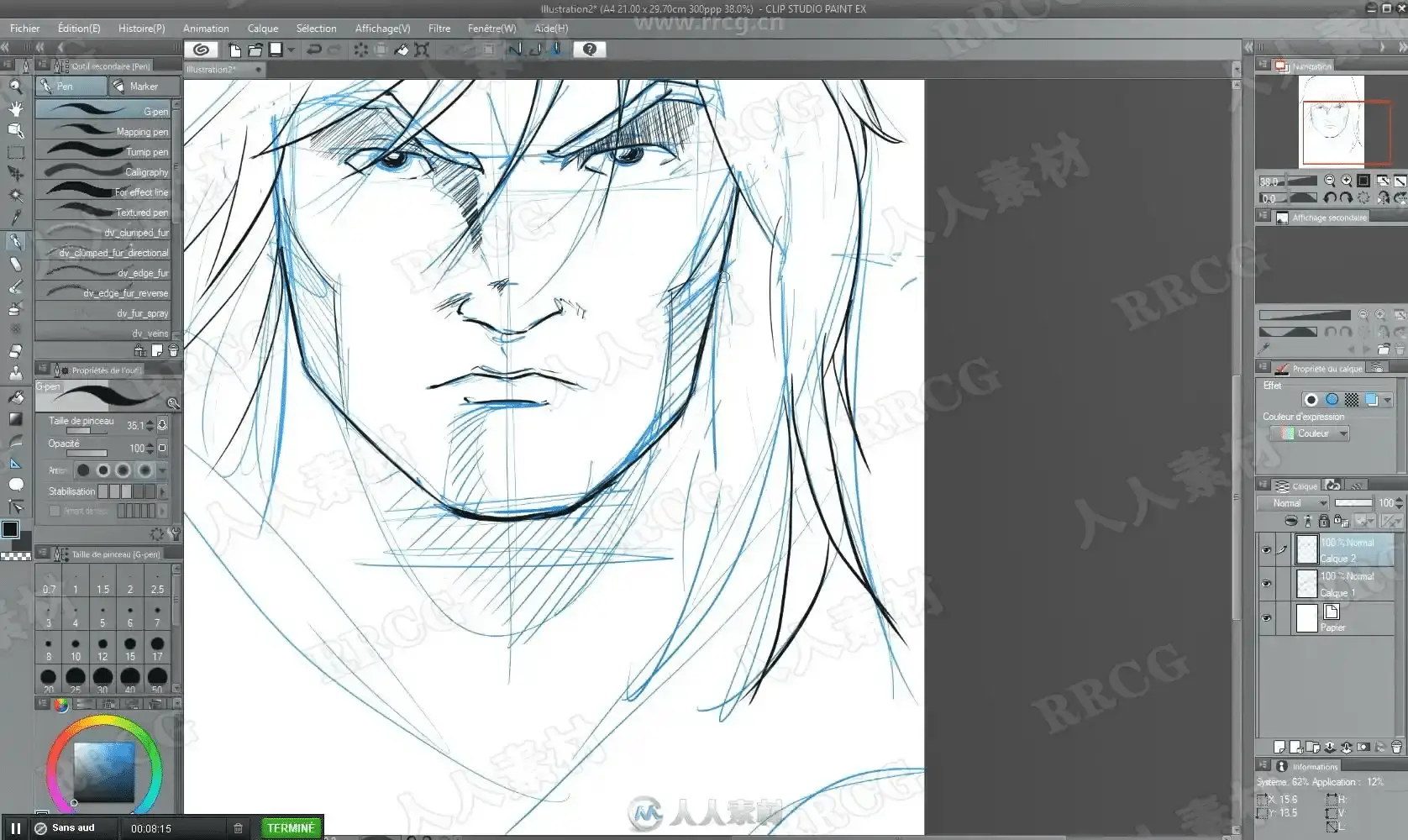Select the Mapping pen sub tool
The height and width of the screenshot is (840, 1408).
click(103, 131)
